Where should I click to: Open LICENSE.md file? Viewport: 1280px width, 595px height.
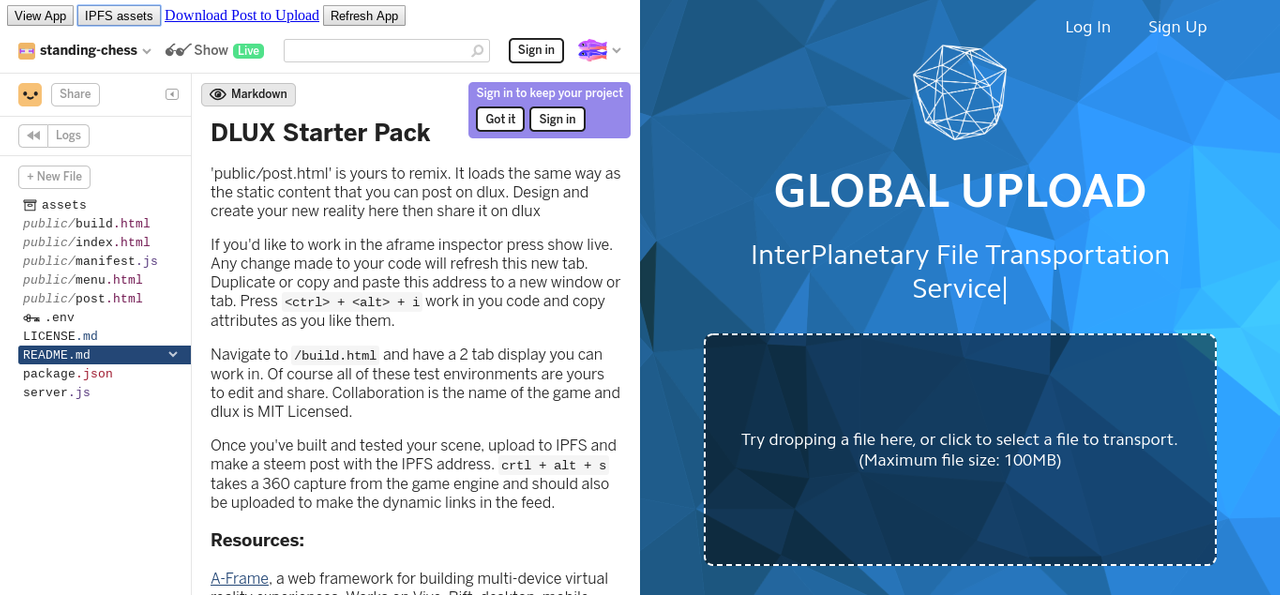60,336
